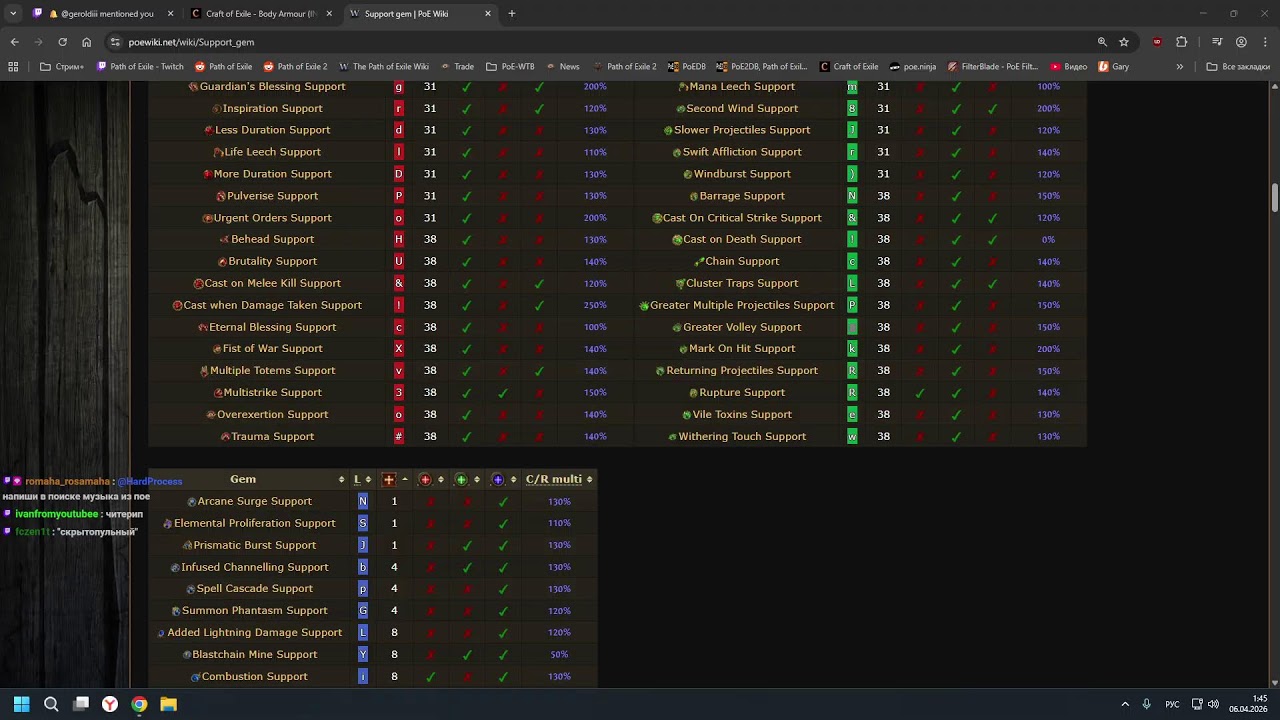Open the poe.ninja bookmark
The height and width of the screenshot is (720, 1280).
pos(913,67)
